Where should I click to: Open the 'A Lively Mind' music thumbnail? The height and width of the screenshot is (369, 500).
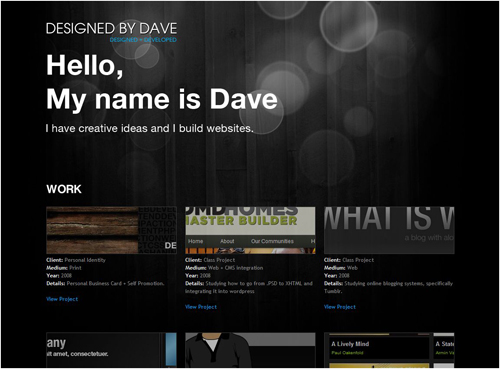click(x=389, y=350)
